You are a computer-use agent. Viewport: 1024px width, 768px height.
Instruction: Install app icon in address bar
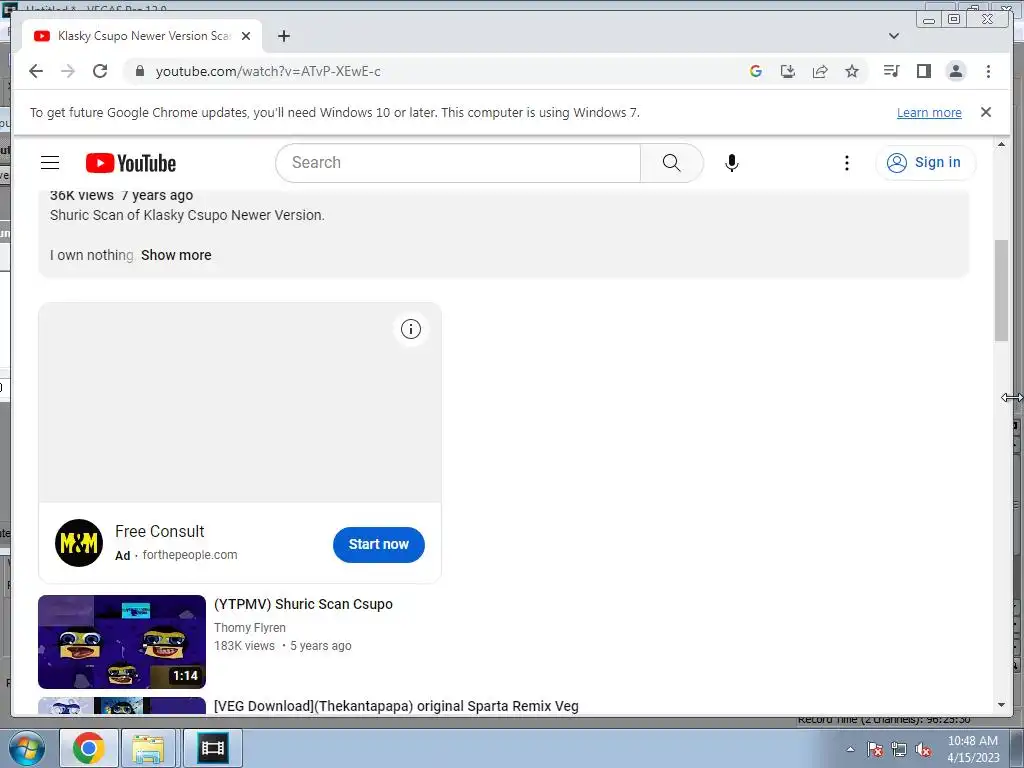[x=788, y=71]
